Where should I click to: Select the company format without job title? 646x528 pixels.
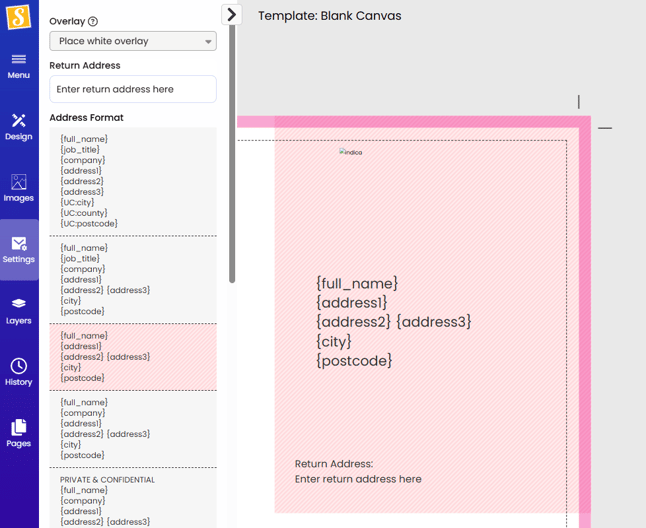point(133,428)
